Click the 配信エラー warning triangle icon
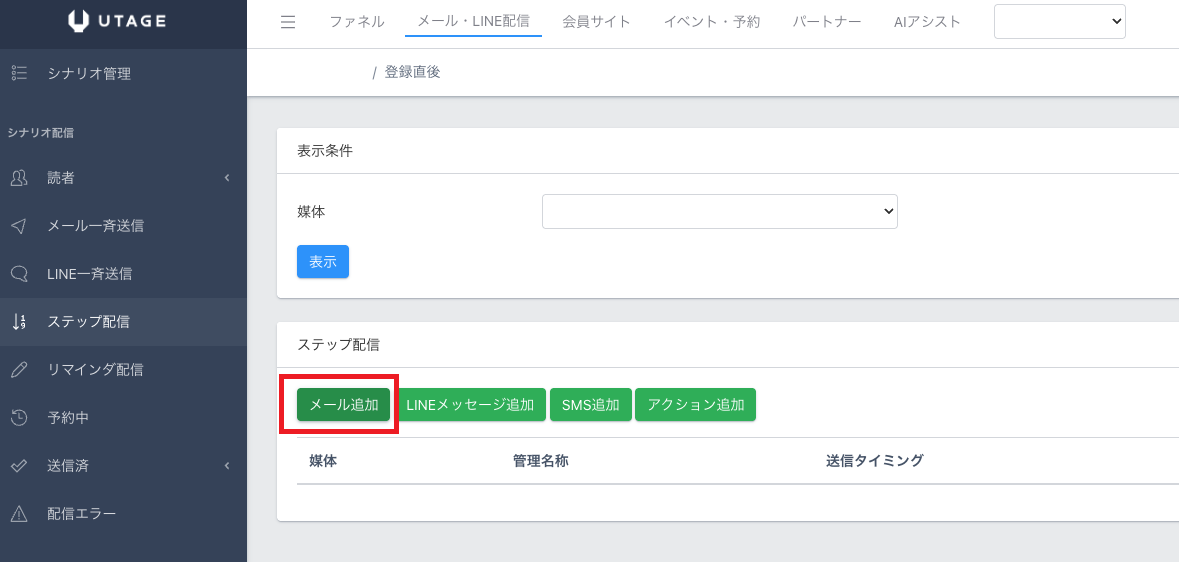 tap(20, 514)
